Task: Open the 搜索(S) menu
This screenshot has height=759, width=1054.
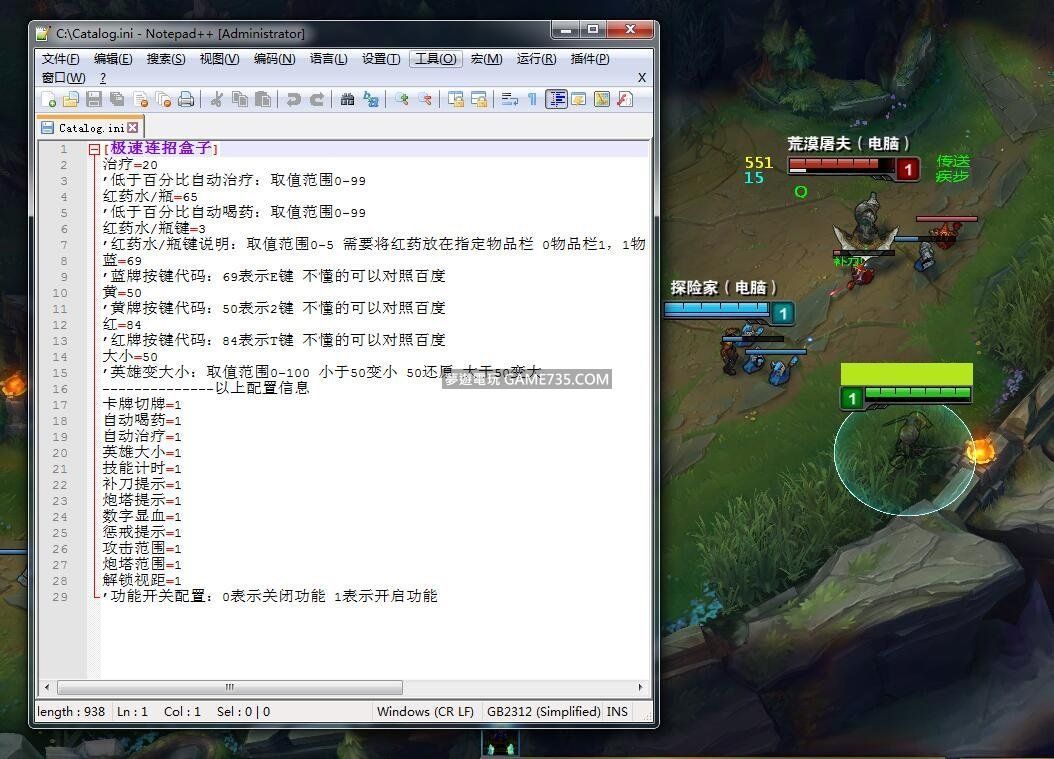Action: click(x=166, y=59)
